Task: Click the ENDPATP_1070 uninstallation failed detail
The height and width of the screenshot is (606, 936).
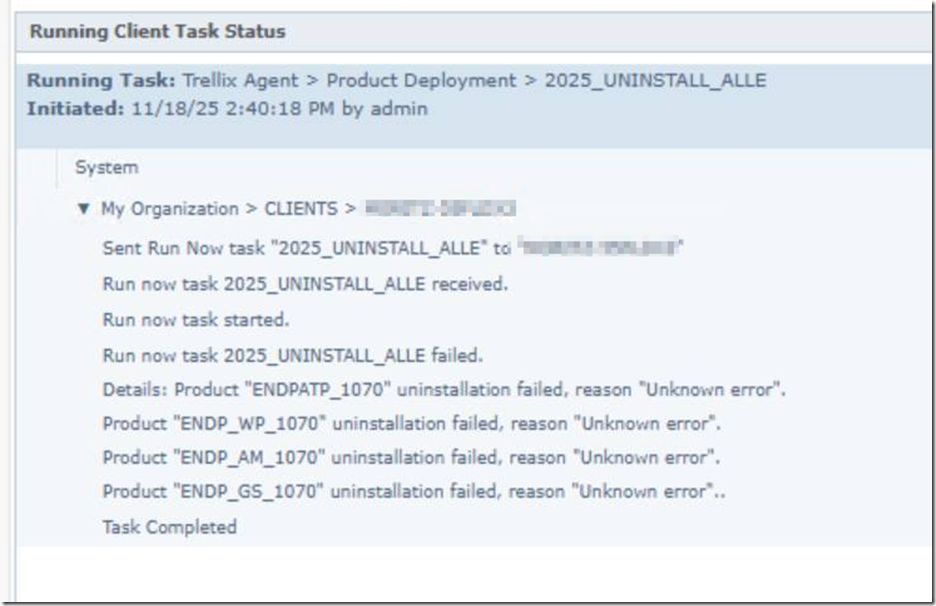Action: (x=444, y=390)
